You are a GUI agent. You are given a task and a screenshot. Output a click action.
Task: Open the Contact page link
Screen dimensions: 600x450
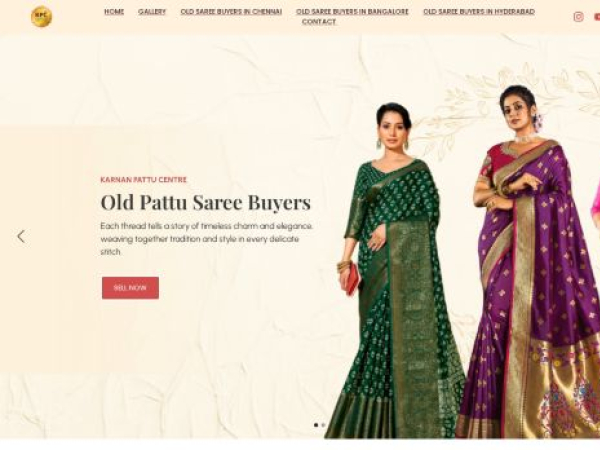pos(319,22)
